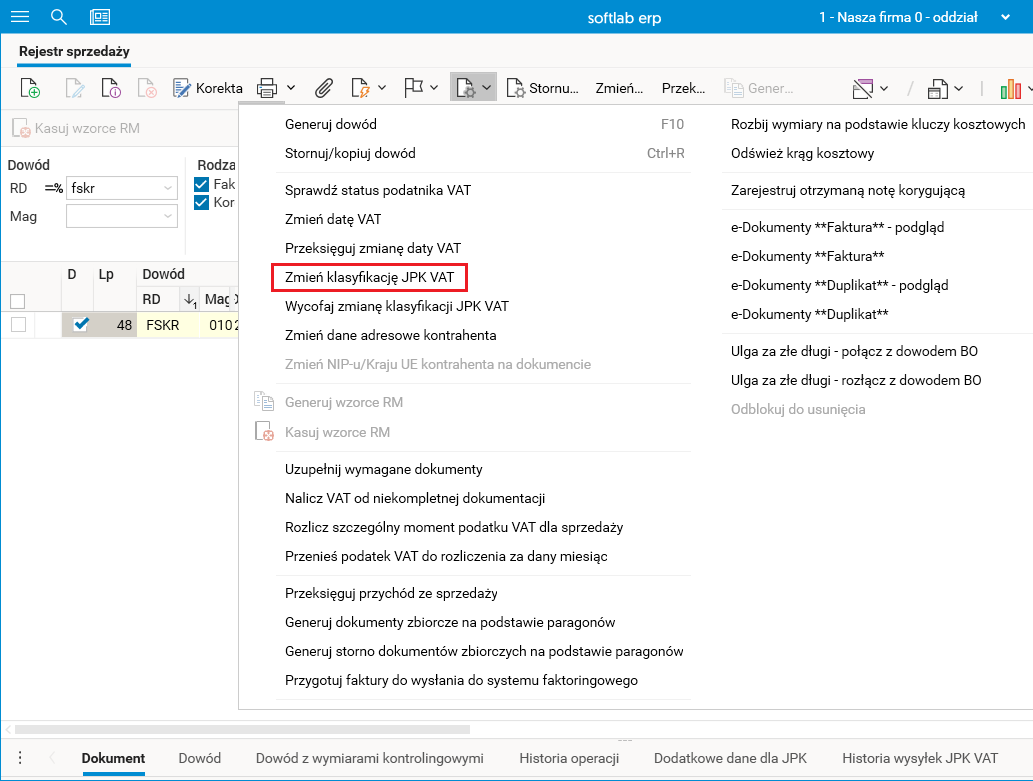Click the printer icon

point(267,88)
